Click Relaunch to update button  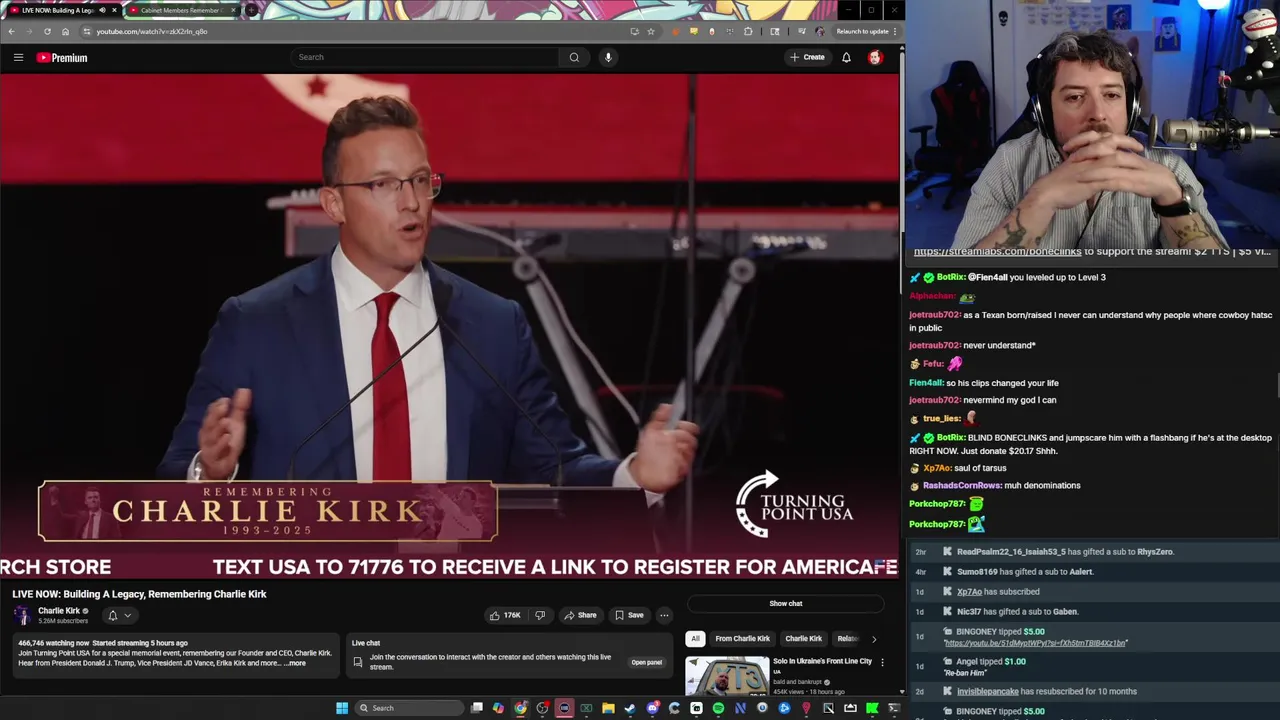(x=863, y=31)
